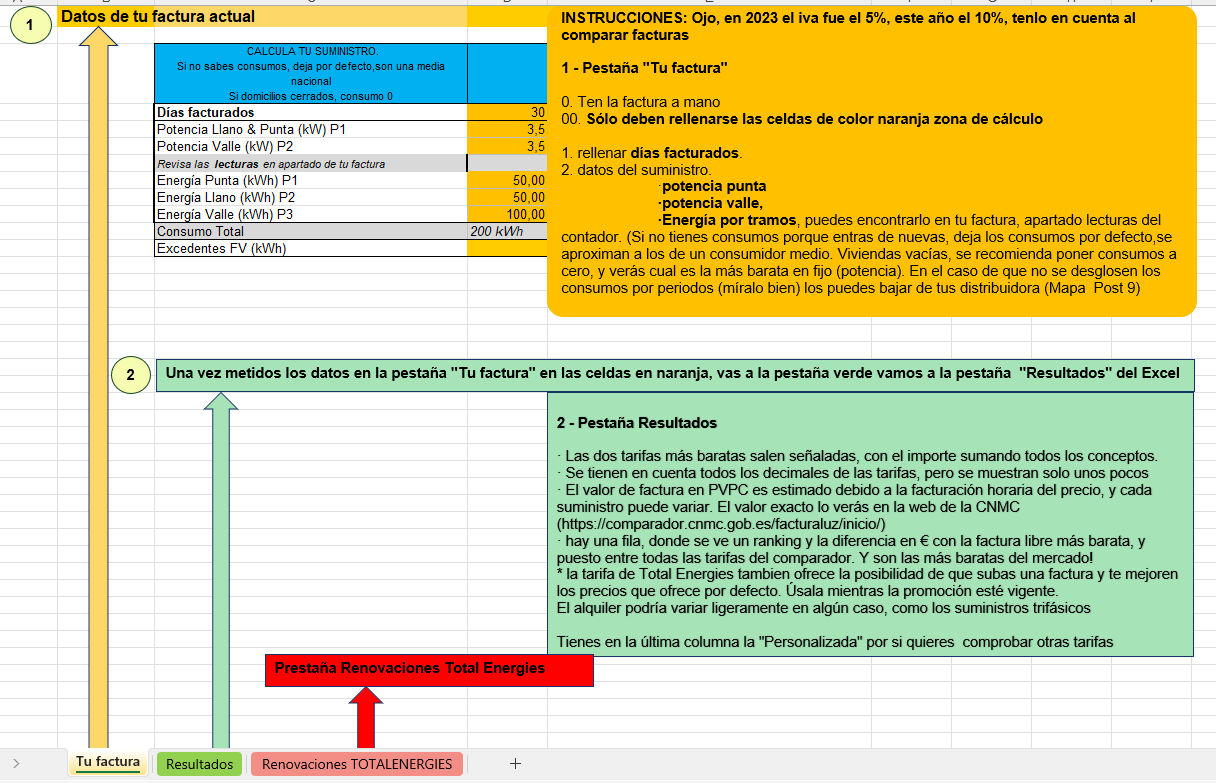Select the Potencia Llano & Punta value cell
The height and width of the screenshot is (783, 1216).
pos(507,129)
